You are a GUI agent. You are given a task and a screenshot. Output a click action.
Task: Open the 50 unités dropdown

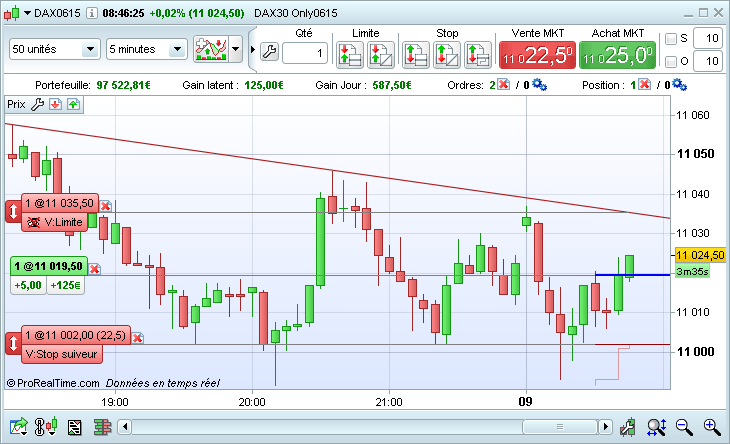[55, 49]
